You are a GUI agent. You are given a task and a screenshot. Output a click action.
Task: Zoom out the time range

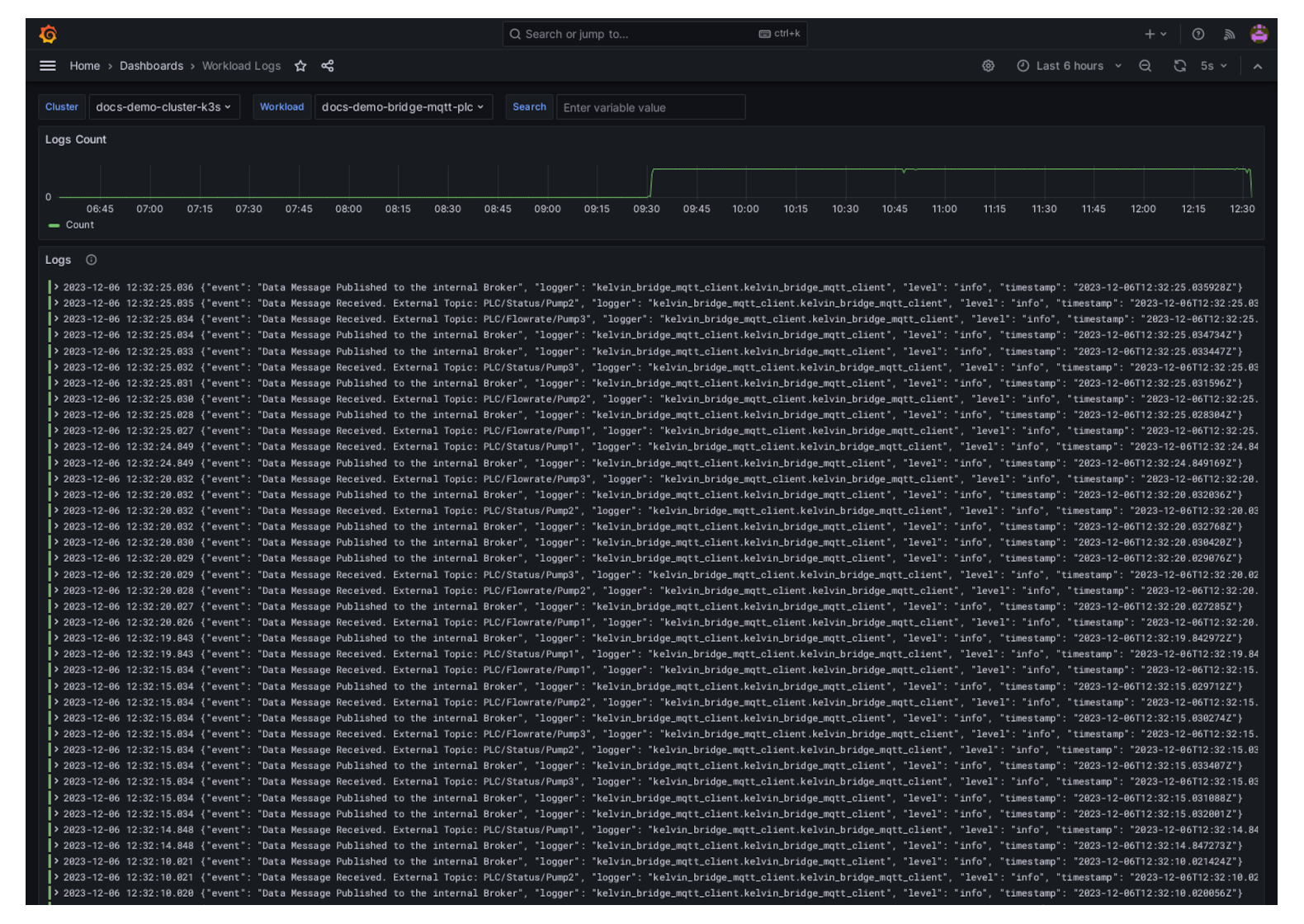pyautogui.click(x=1145, y=66)
